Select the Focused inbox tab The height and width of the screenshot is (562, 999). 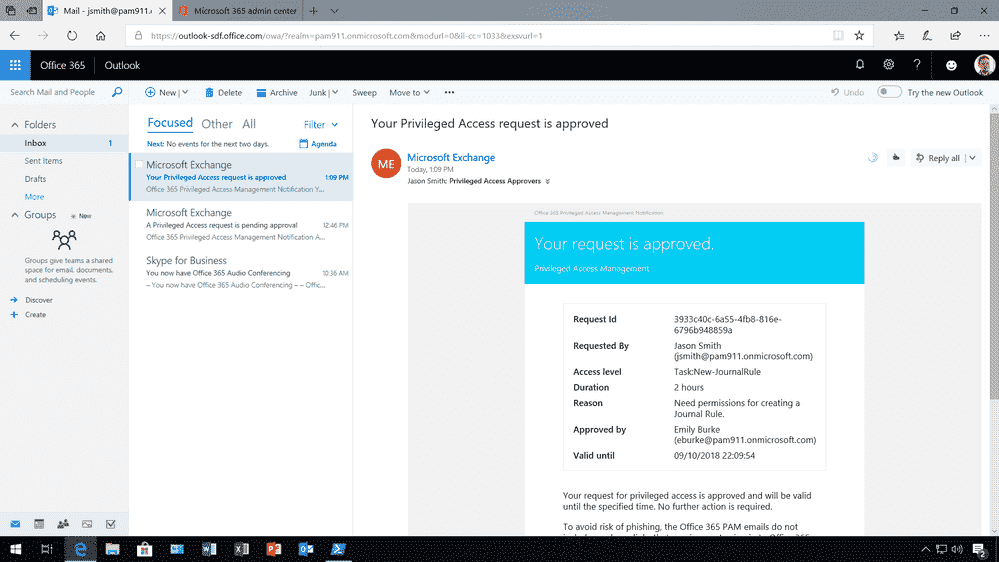[x=169, y=123]
